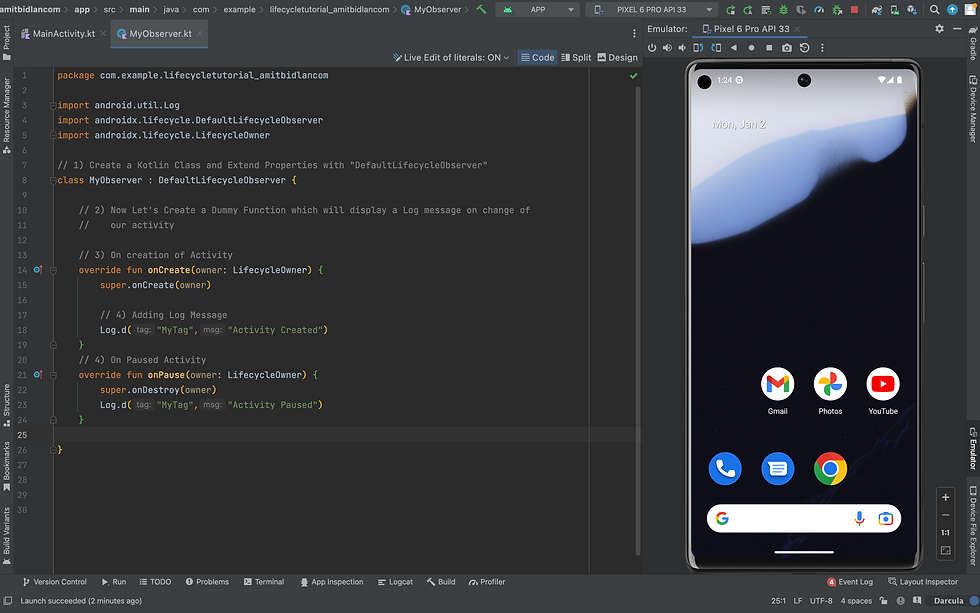Open Messages app on emulator
The image size is (980, 613).
click(x=778, y=468)
